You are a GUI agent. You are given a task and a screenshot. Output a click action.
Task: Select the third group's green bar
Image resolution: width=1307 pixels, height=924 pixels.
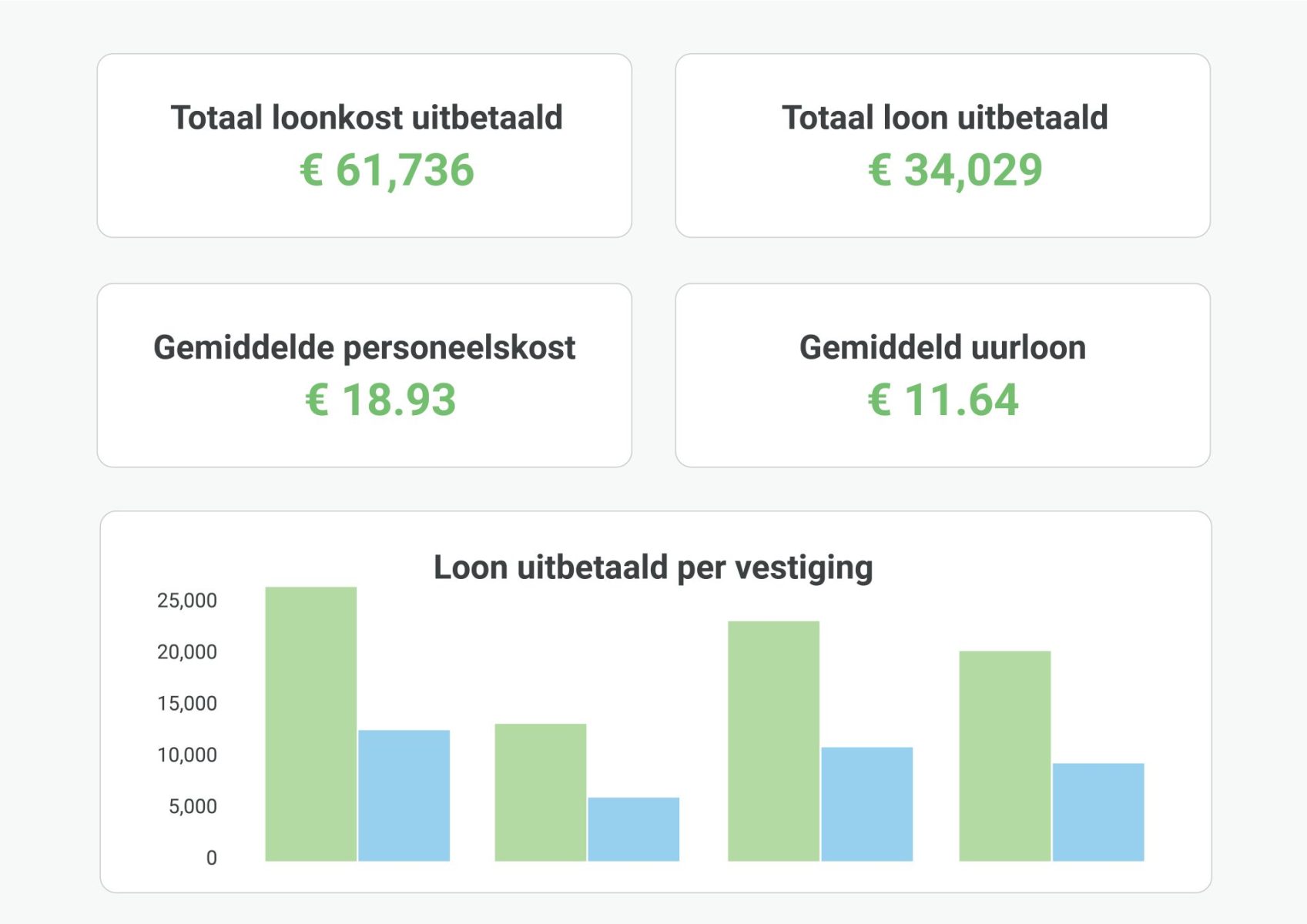tap(773, 741)
